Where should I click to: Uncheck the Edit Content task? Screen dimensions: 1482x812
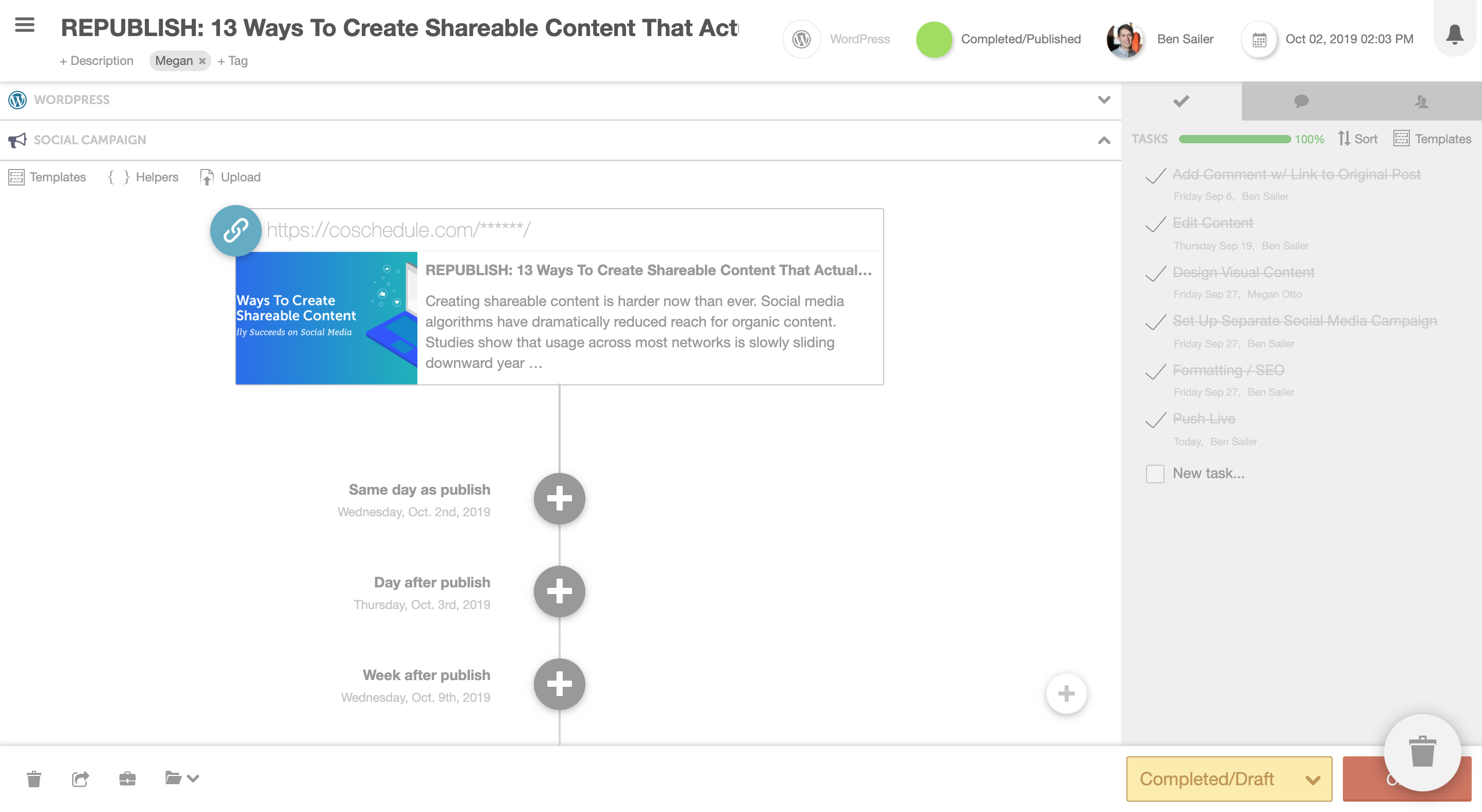click(x=1155, y=224)
